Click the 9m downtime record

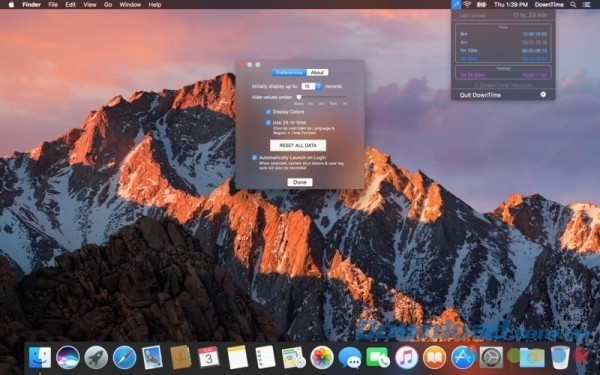pos(503,34)
